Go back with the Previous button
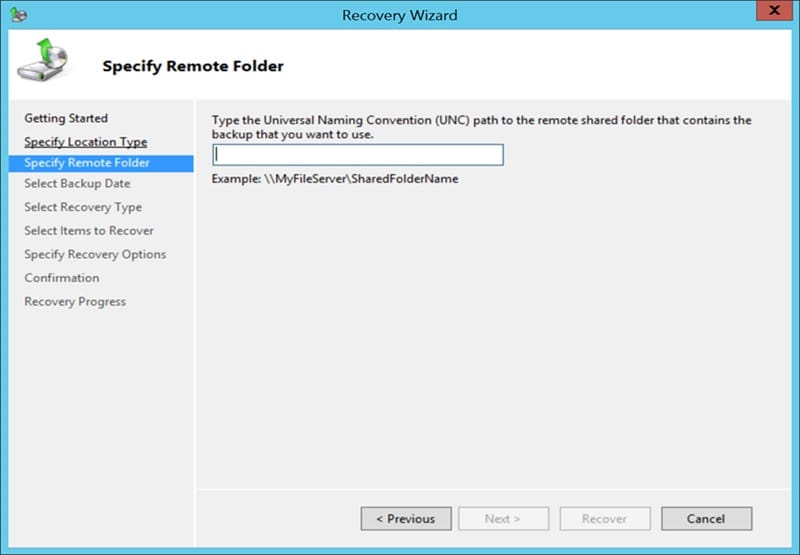This screenshot has width=800, height=555. (x=406, y=519)
